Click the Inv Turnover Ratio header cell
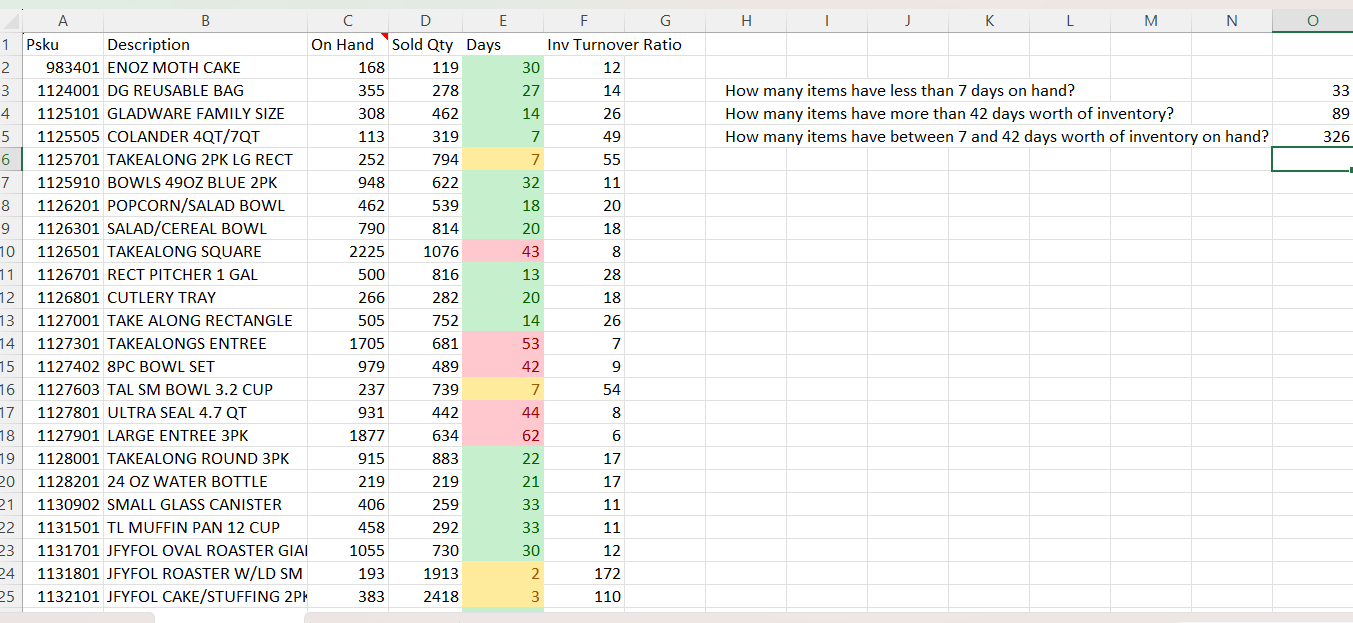The height and width of the screenshot is (623, 1353). (x=584, y=44)
